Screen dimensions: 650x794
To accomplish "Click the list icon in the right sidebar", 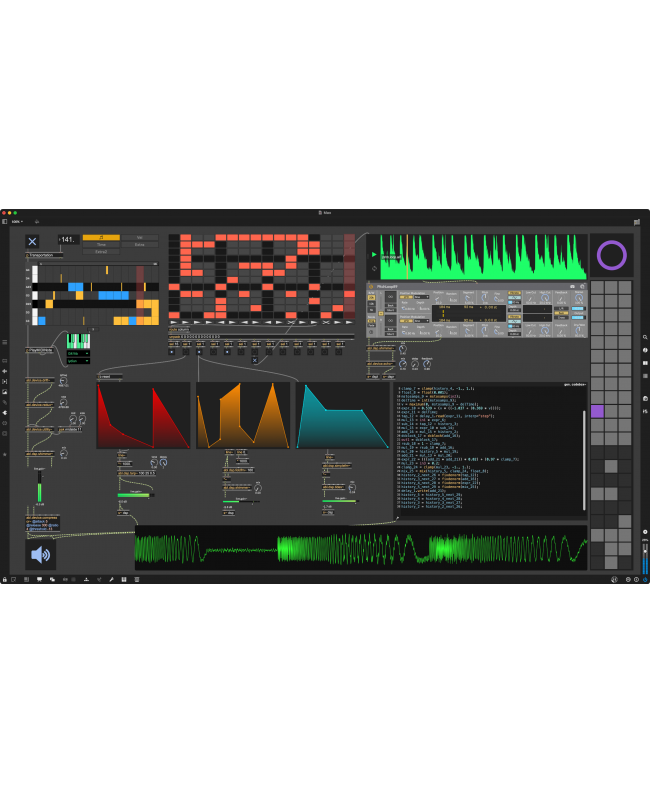I will pos(645,376).
